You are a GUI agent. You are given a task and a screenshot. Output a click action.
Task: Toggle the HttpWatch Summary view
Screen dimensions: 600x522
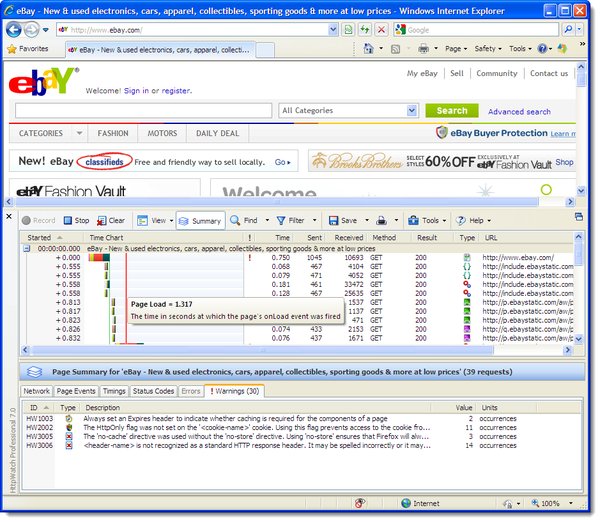[x=200, y=220]
